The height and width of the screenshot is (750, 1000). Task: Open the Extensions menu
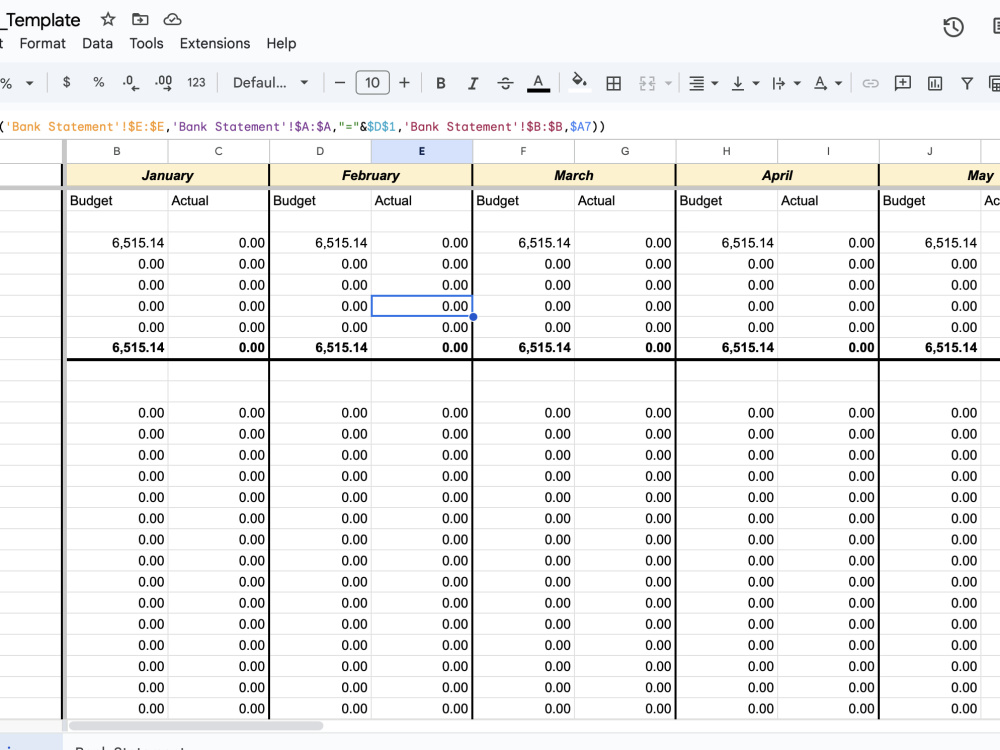(x=215, y=43)
